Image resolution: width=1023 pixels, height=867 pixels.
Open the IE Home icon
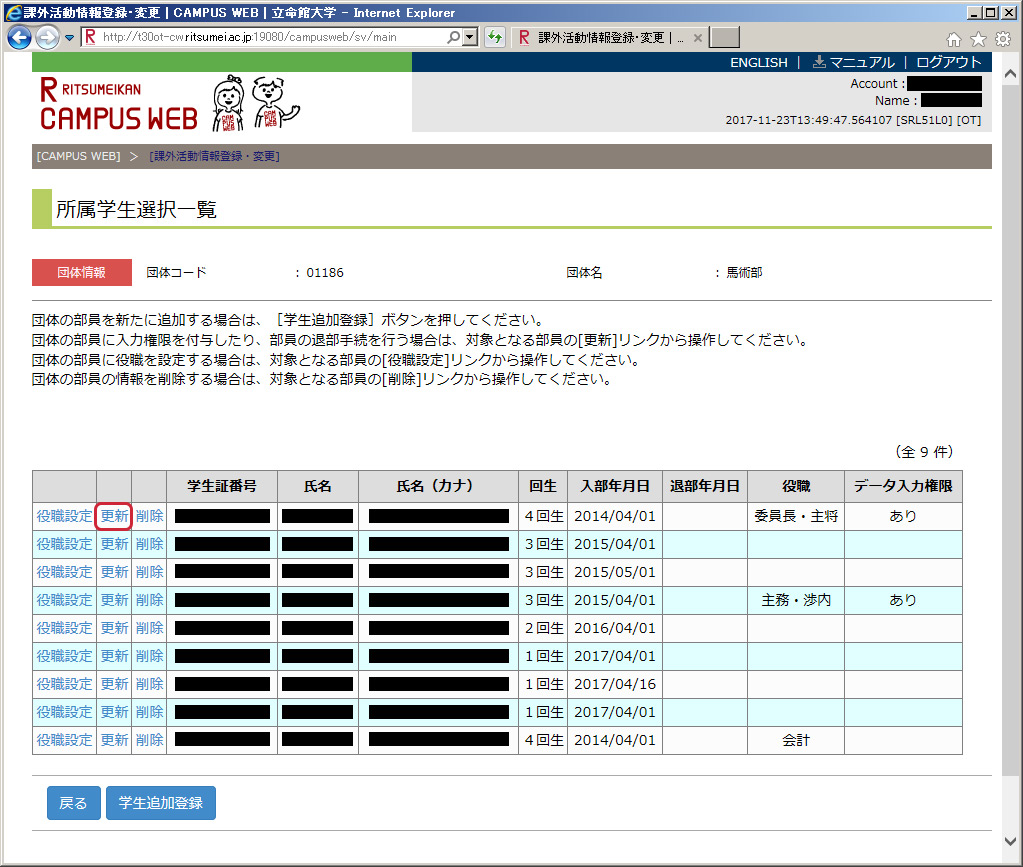(954, 39)
